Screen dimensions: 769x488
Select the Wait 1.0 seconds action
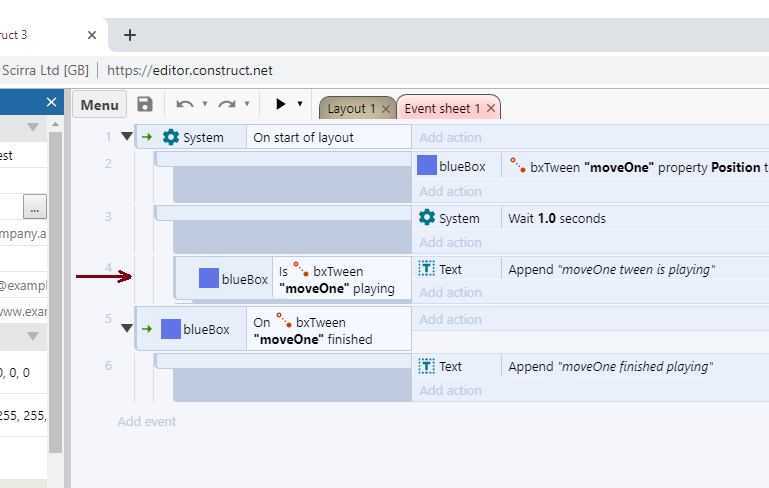(557, 218)
